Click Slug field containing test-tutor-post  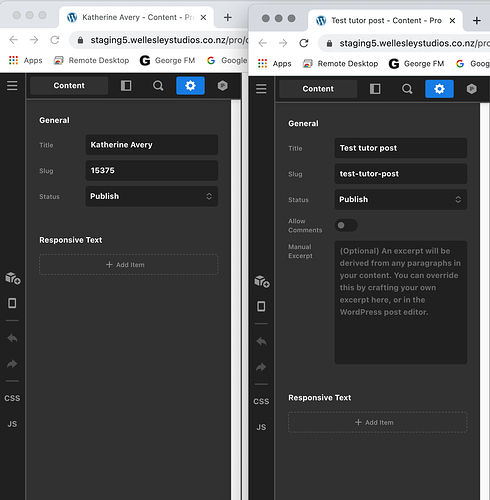(401, 174)
